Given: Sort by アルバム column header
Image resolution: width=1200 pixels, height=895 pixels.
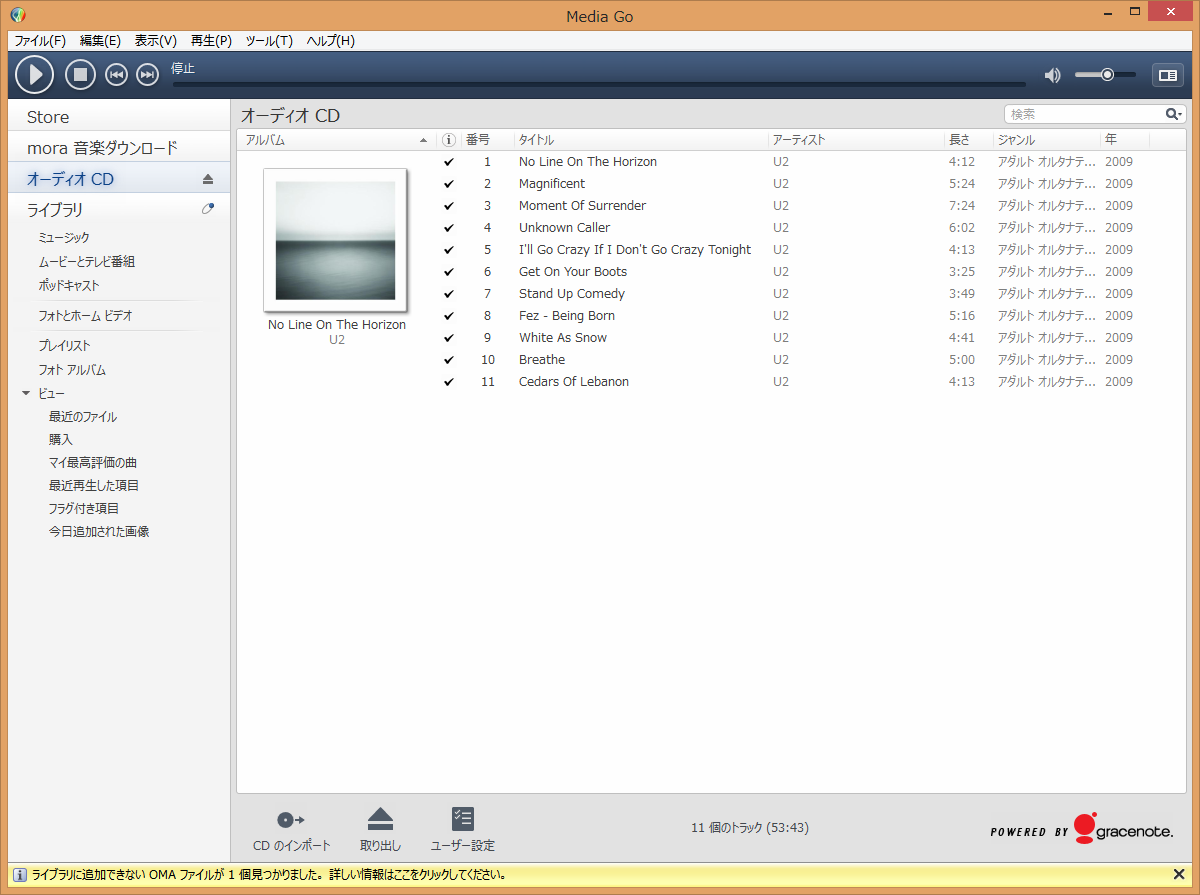Looking at the screenshot, I should pyautogui.click(x=336, y=140).
